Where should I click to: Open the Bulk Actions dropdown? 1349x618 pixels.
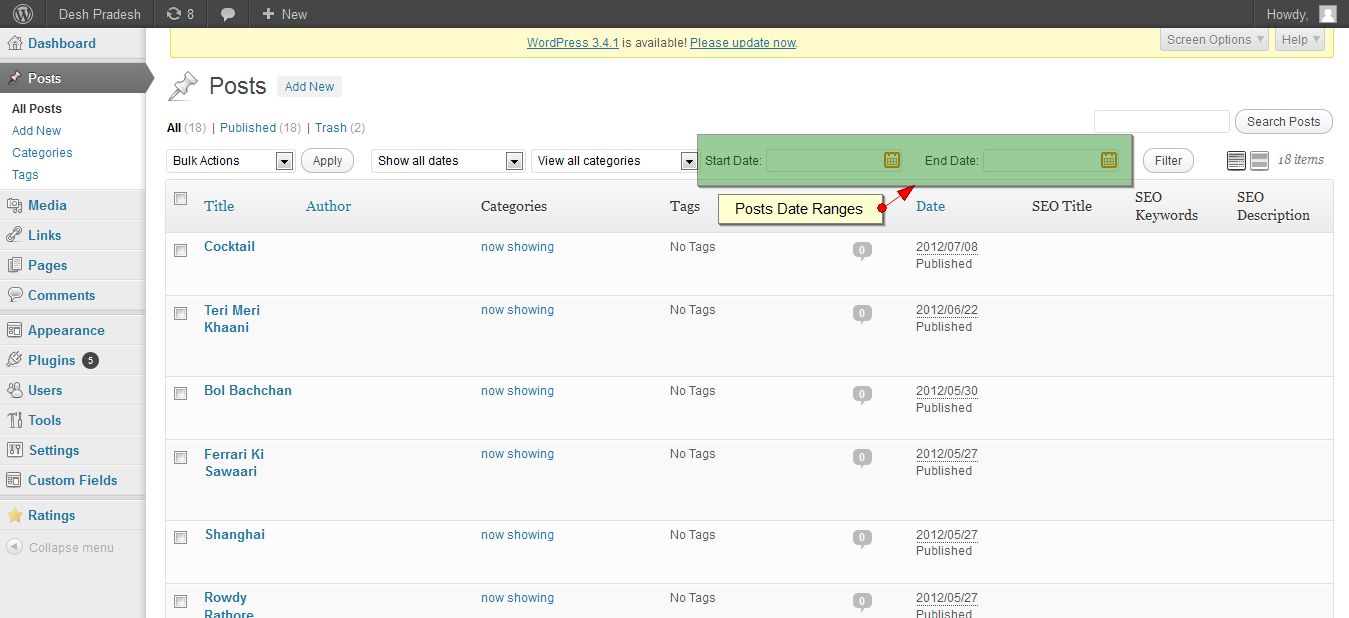(230, 161)
